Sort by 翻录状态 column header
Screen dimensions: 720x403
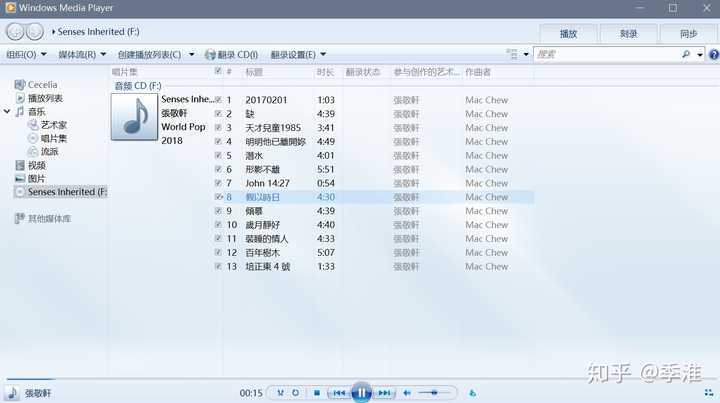click(363, 72)
